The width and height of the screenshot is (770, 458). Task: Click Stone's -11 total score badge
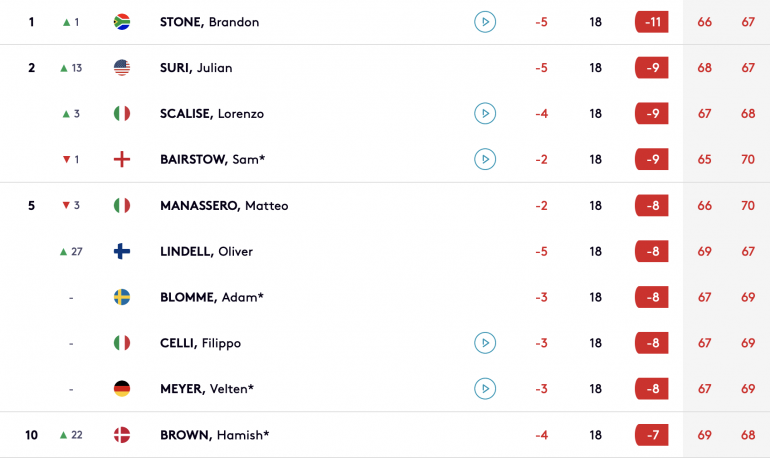(x=652, y=22)
